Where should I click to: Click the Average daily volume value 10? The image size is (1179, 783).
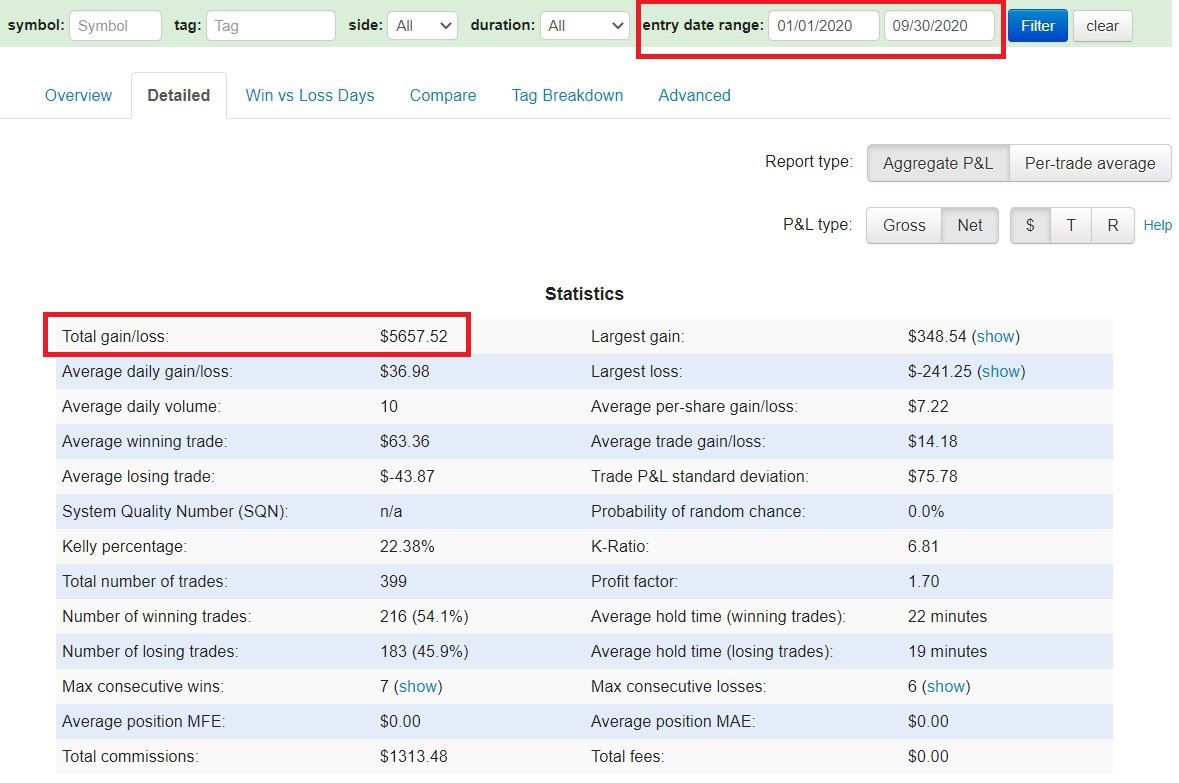389,407
